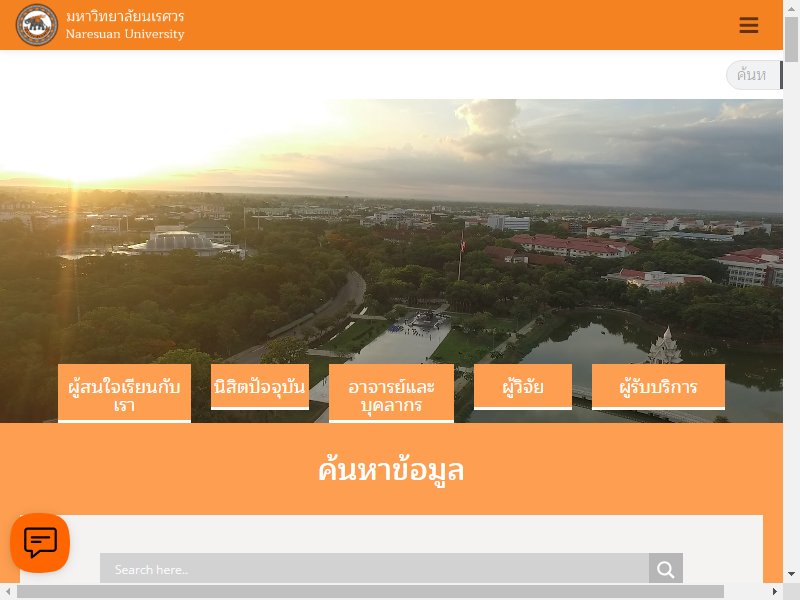This screenshot has width=800, height=600.
Task: Open the hamburger navigation menu
Action: [748, 25]
